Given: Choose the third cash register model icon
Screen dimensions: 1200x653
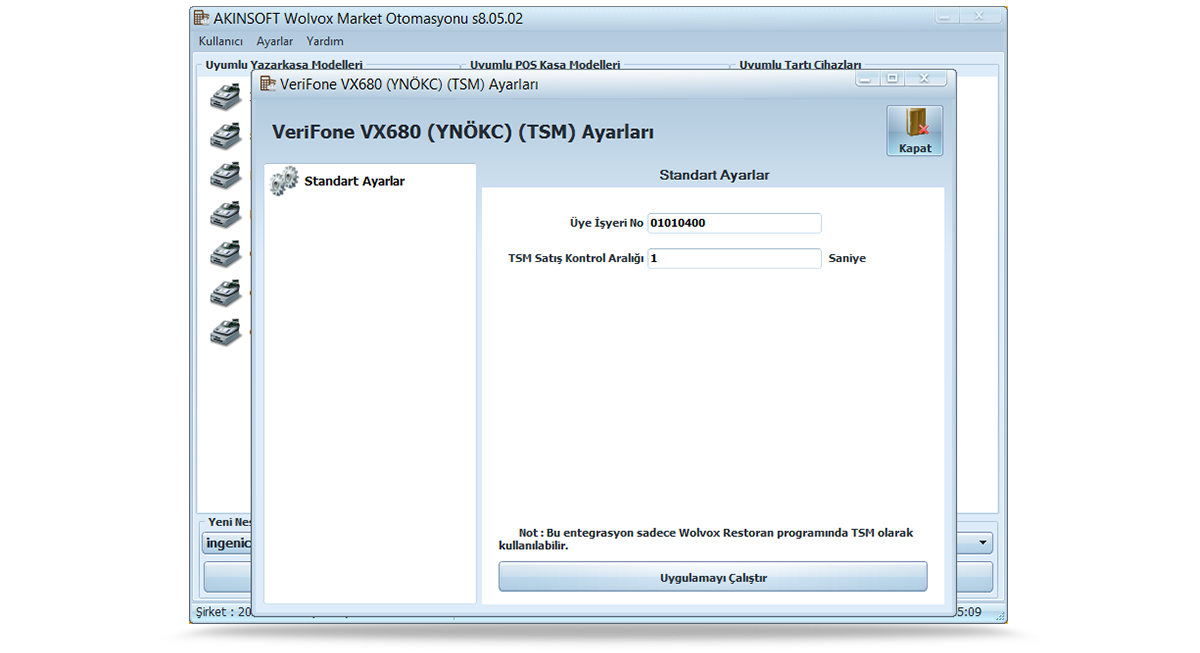Looking at the screenshot, I should coord(225,175).
